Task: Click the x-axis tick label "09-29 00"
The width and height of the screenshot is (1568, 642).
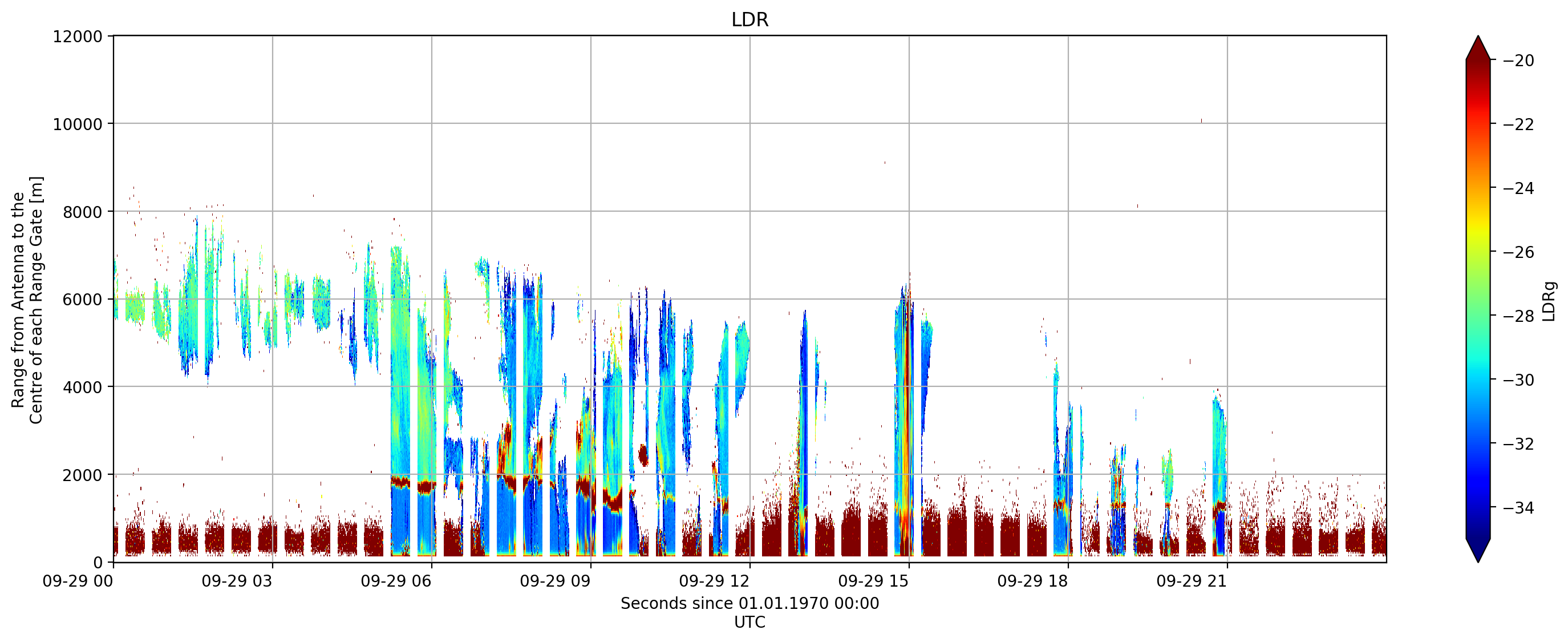Action: (x=78, y=581)
